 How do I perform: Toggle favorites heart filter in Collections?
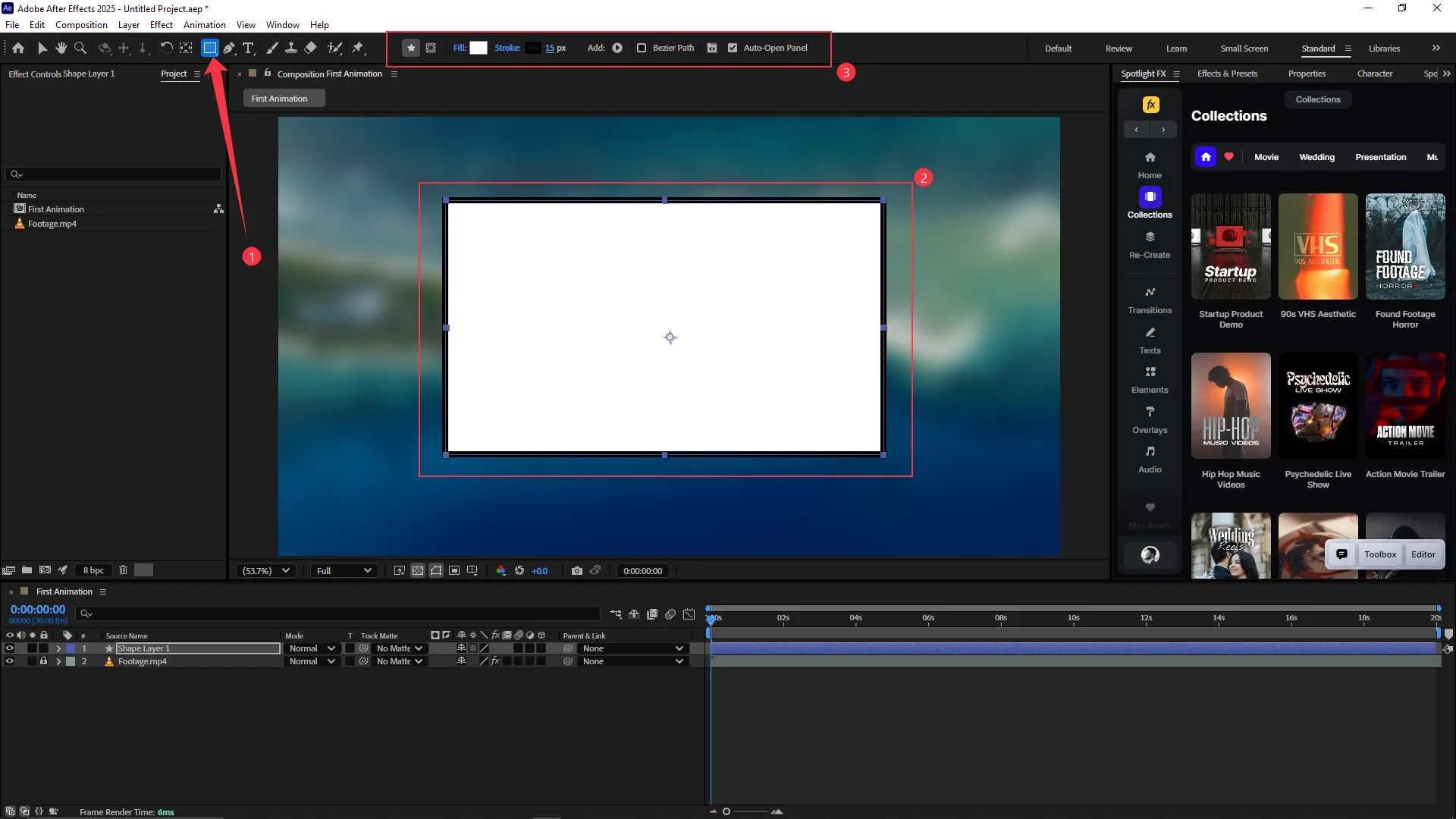pyautogui.click(x=1228, y=157)
